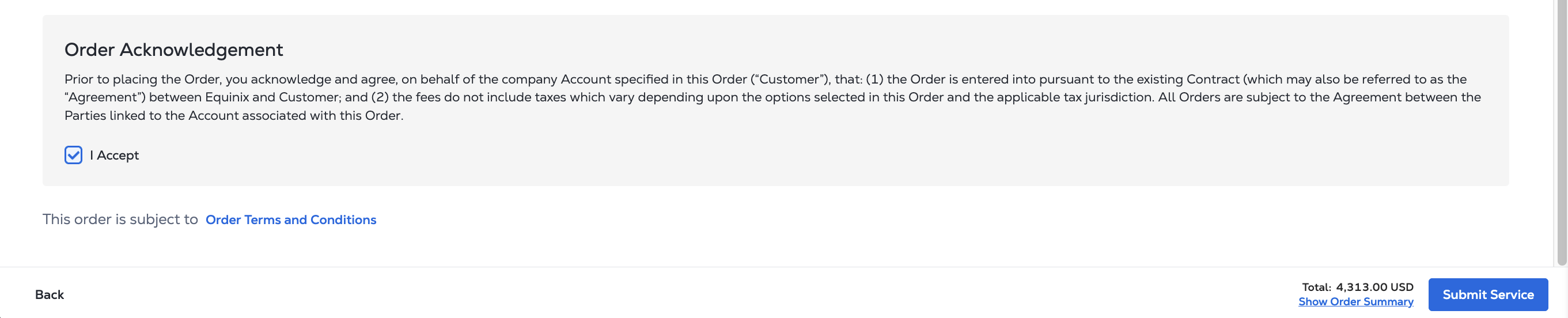Uncheck the I Accept checkbox
This screenshot has width=1568, height=318.
(x=73, y=156)
